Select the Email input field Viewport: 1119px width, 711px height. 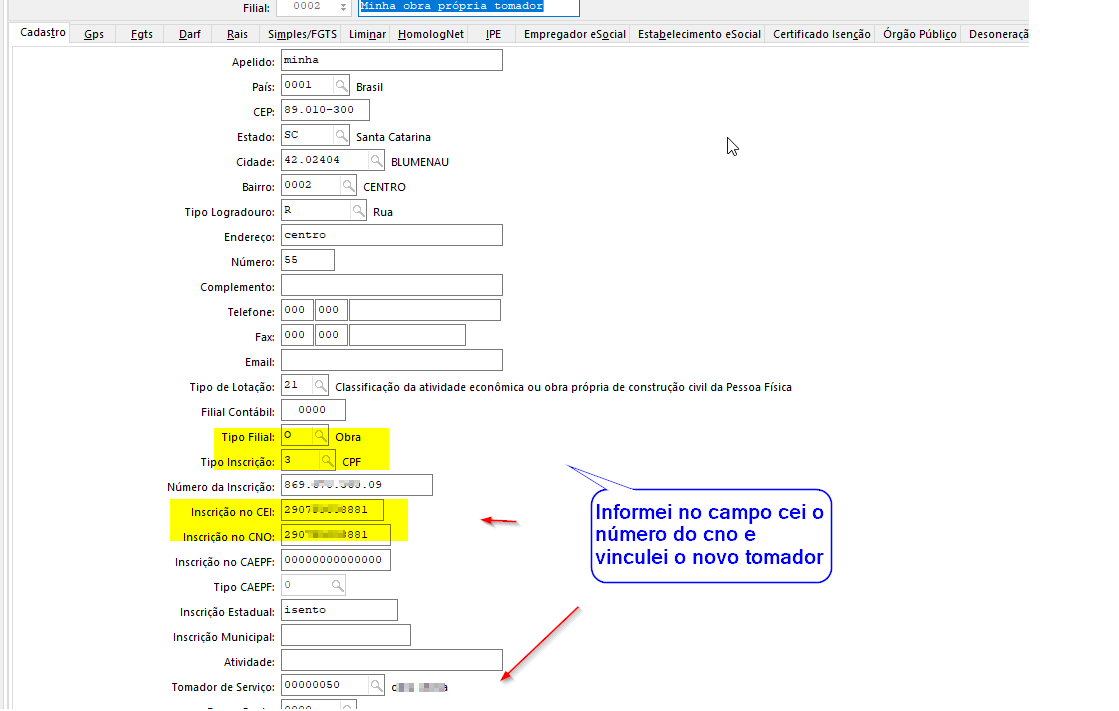[x=391, y=361]
